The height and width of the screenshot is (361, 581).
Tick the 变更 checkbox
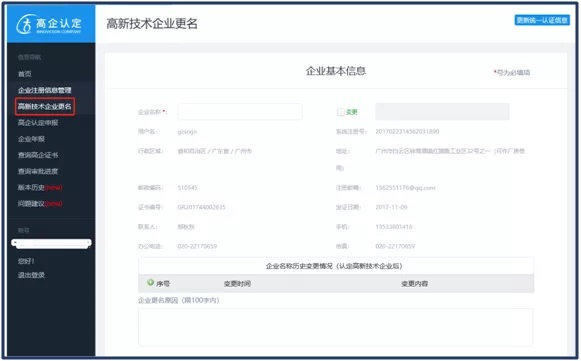click(x=341, y=112)
